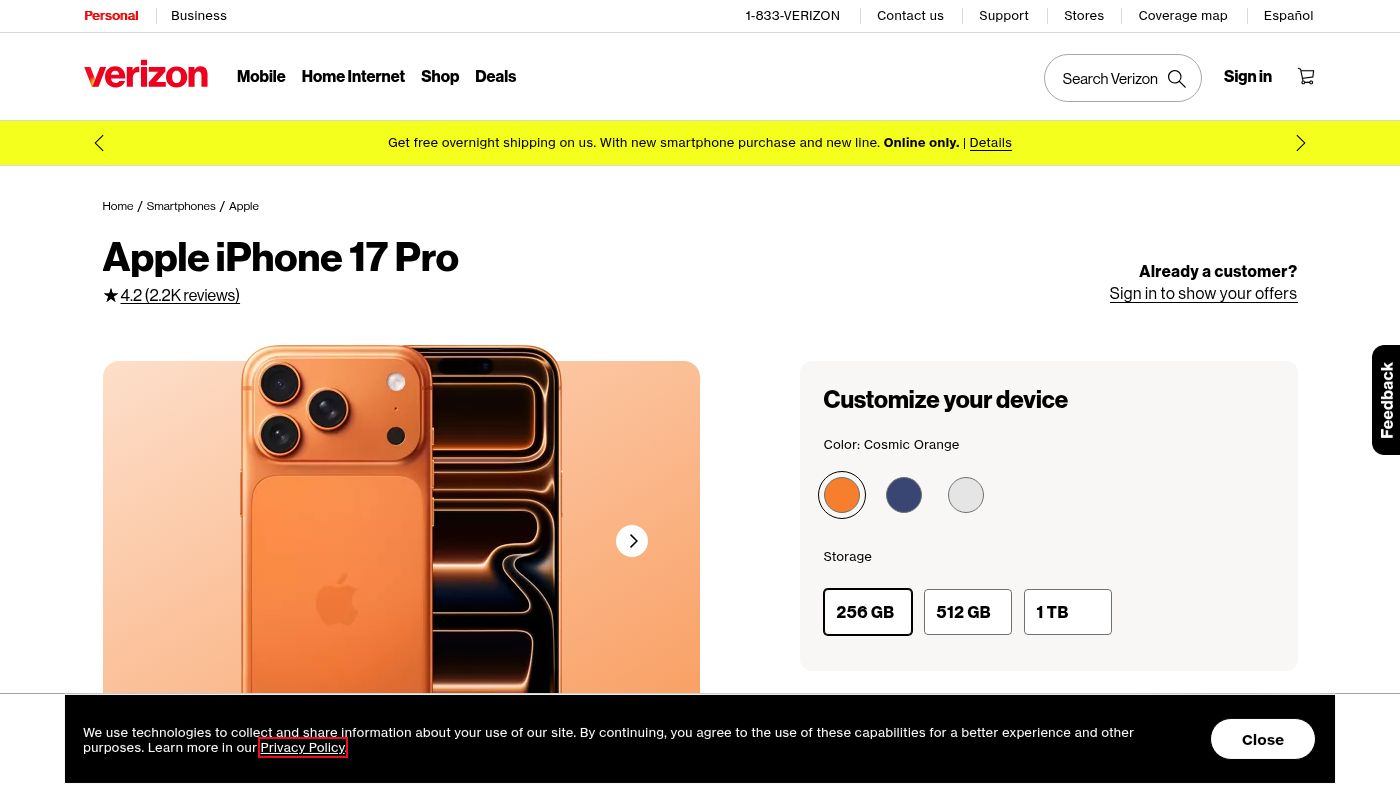Close the cookie notice banner

tap(1263, 739)
